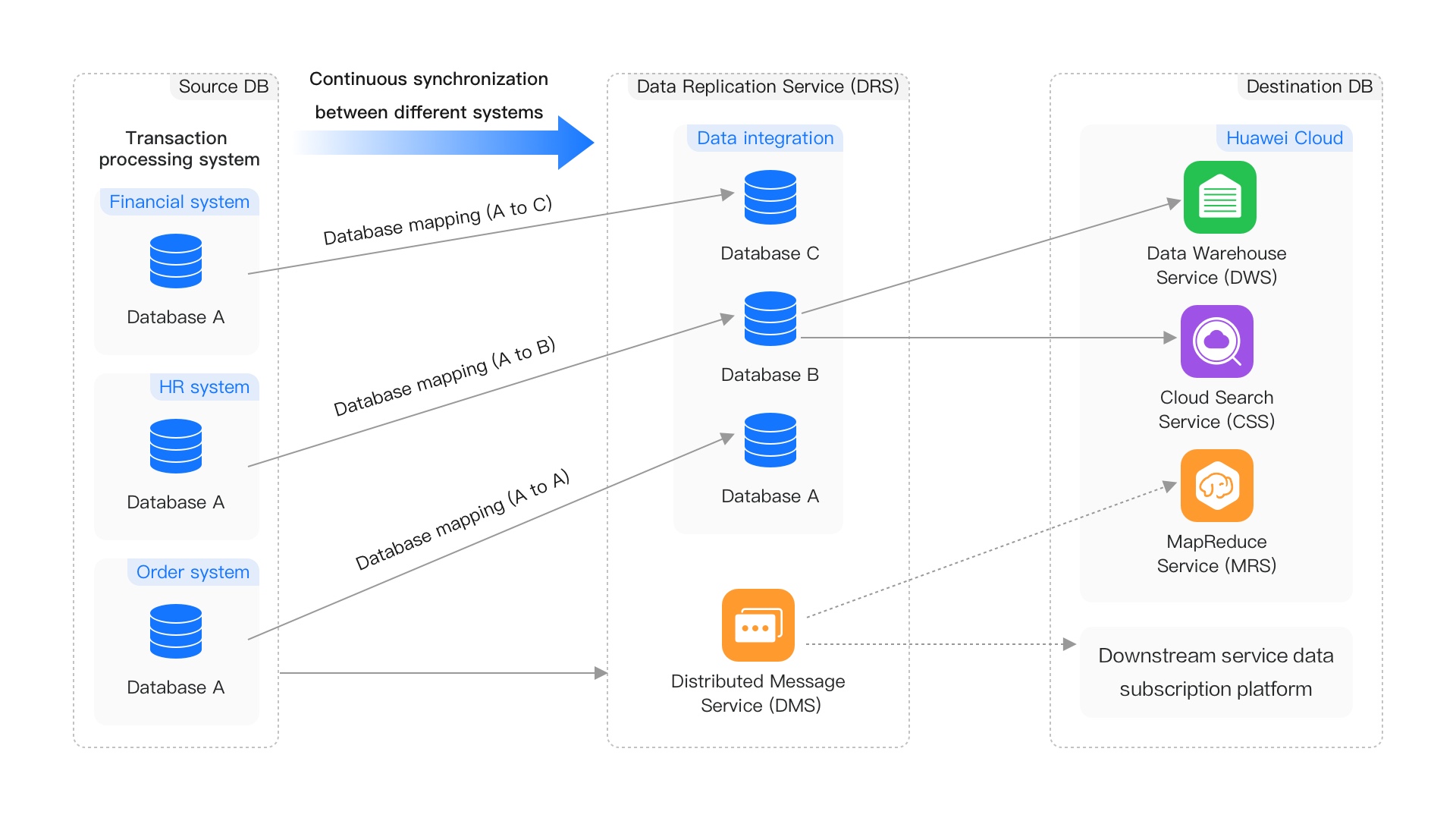
Task: Click the Source DB panel title
Action: (223, 87)
